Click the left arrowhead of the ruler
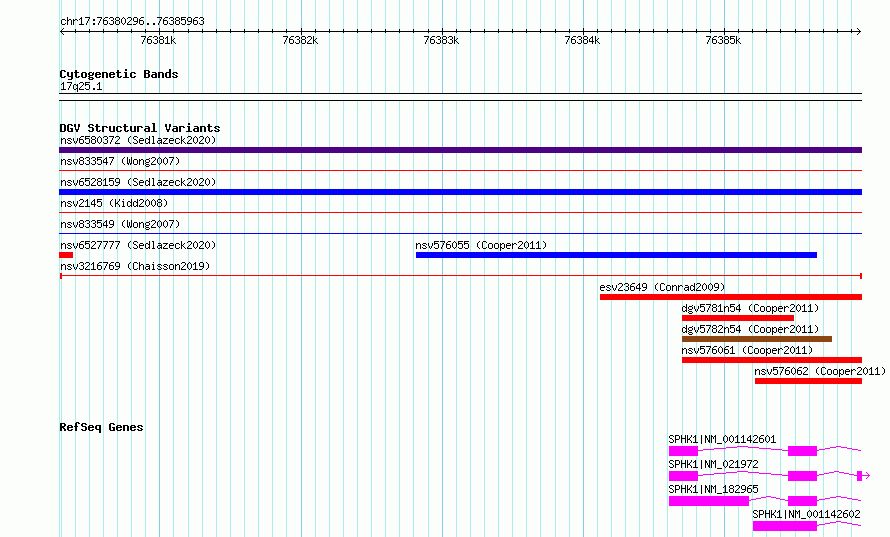 [x=62, y=32]
